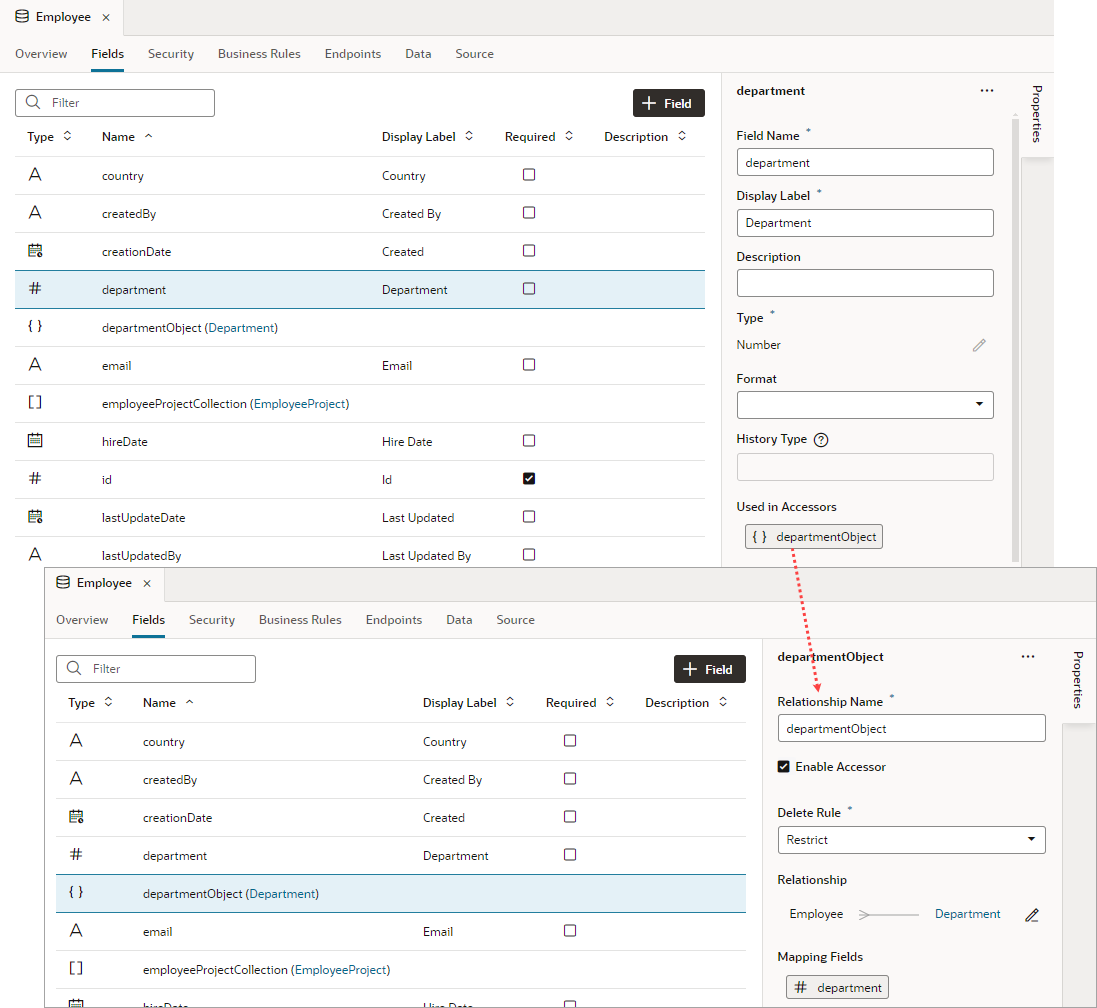Sort by Name column in the upper table
The width and height of the screenshot is (1097, 1008).
(148, 136)
